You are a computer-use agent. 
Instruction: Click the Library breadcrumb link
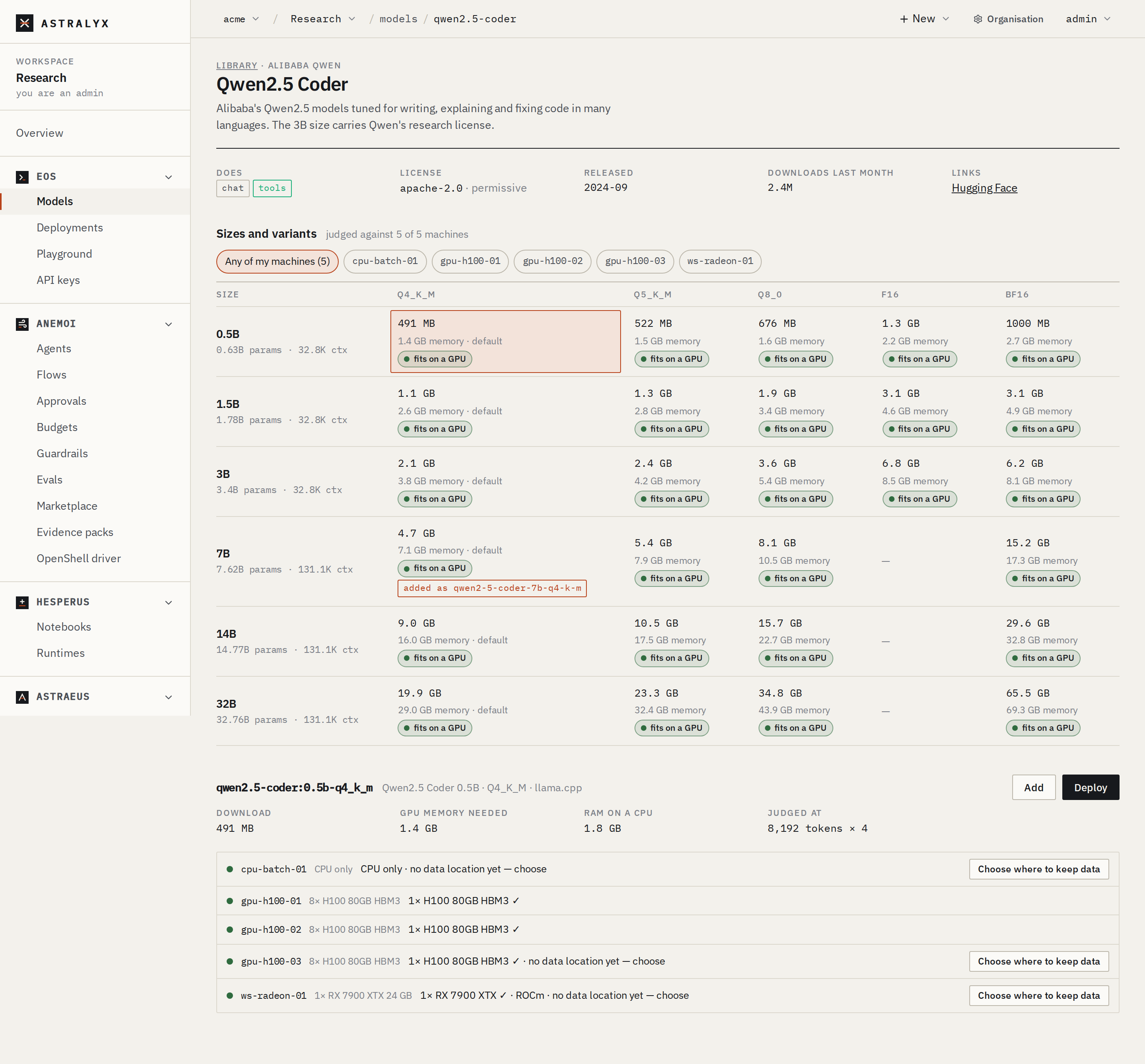237,66
